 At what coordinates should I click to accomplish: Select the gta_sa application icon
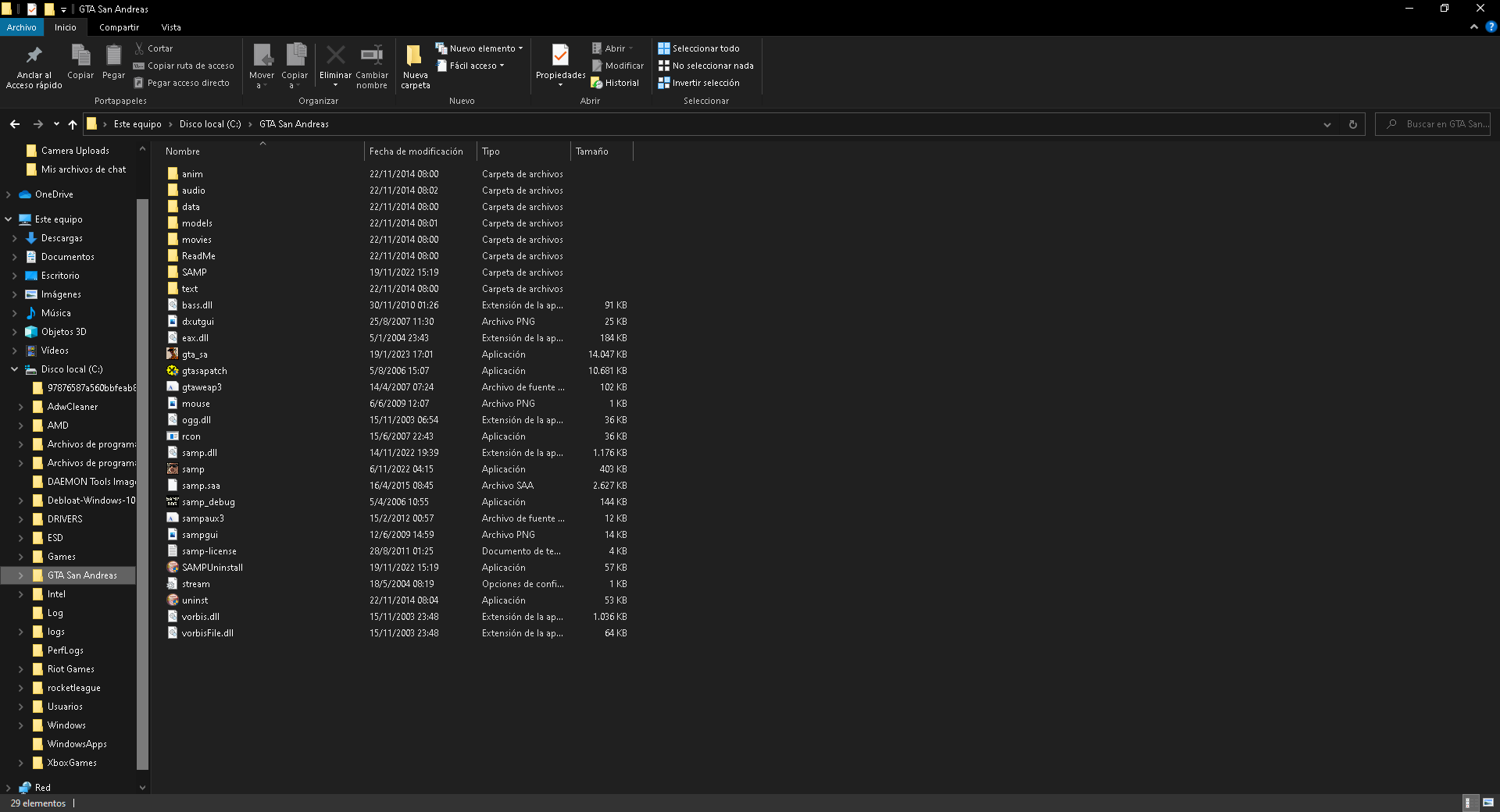(x=173, y=354)
